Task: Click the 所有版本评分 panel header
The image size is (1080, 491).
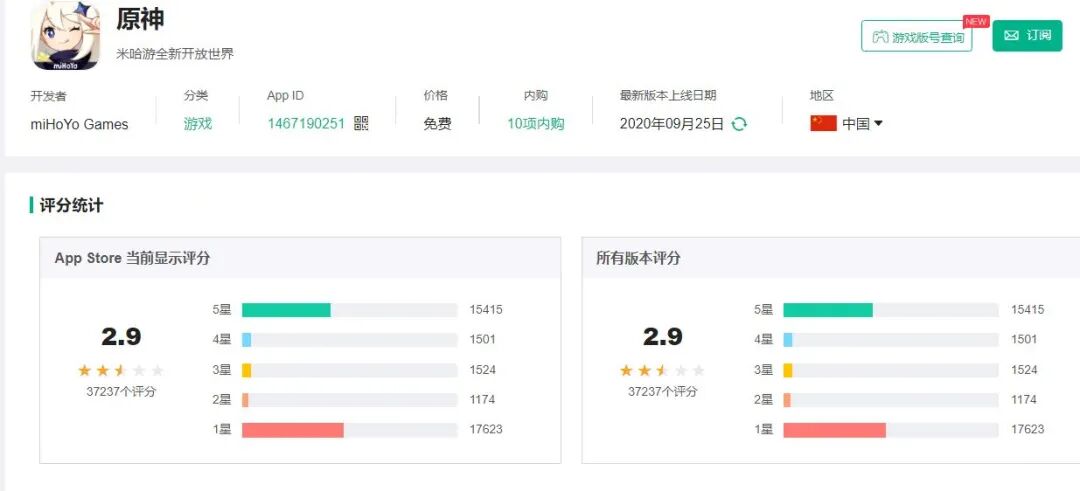Action: click(x=831, y=258)
